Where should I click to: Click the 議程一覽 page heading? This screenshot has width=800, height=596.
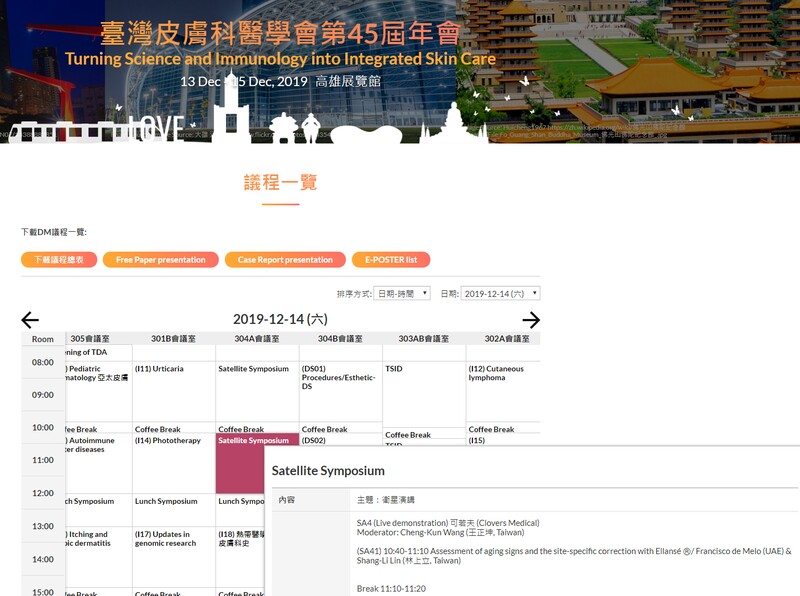tap(280, 182)
